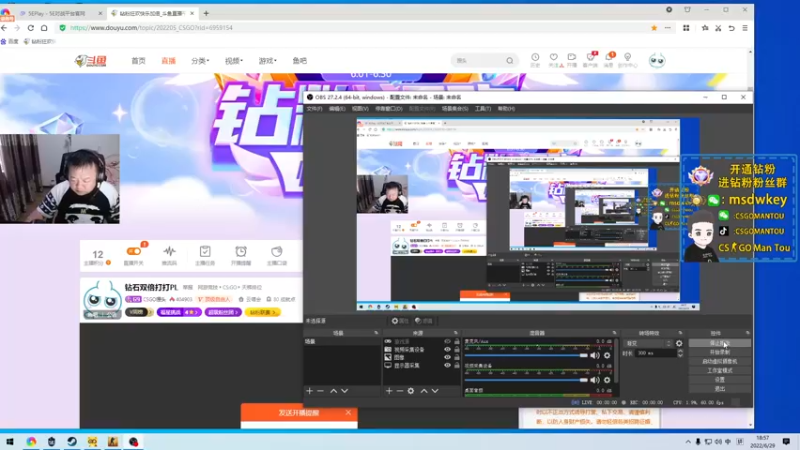Bookmark page with the browser star icon

[654, 28]
